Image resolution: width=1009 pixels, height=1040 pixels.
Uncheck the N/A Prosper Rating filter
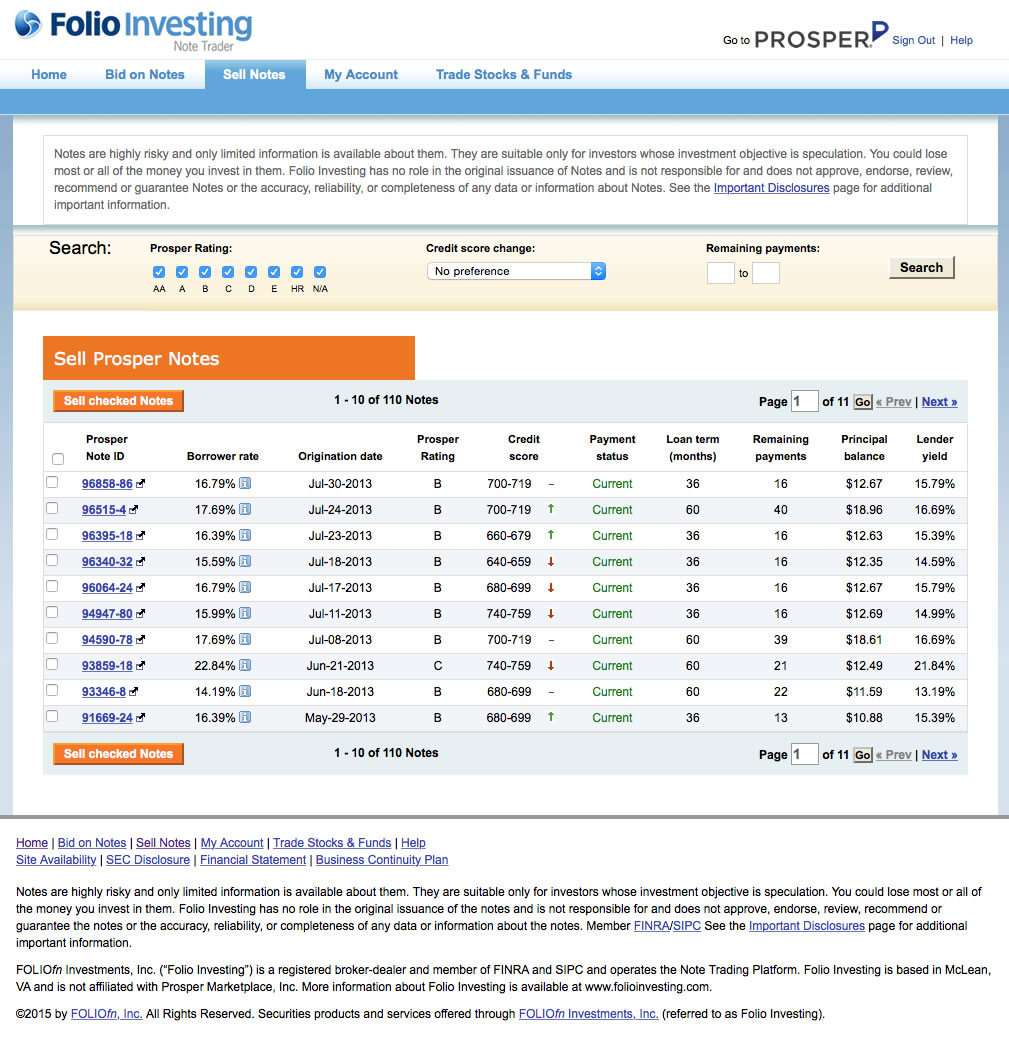tap(320, 272)
